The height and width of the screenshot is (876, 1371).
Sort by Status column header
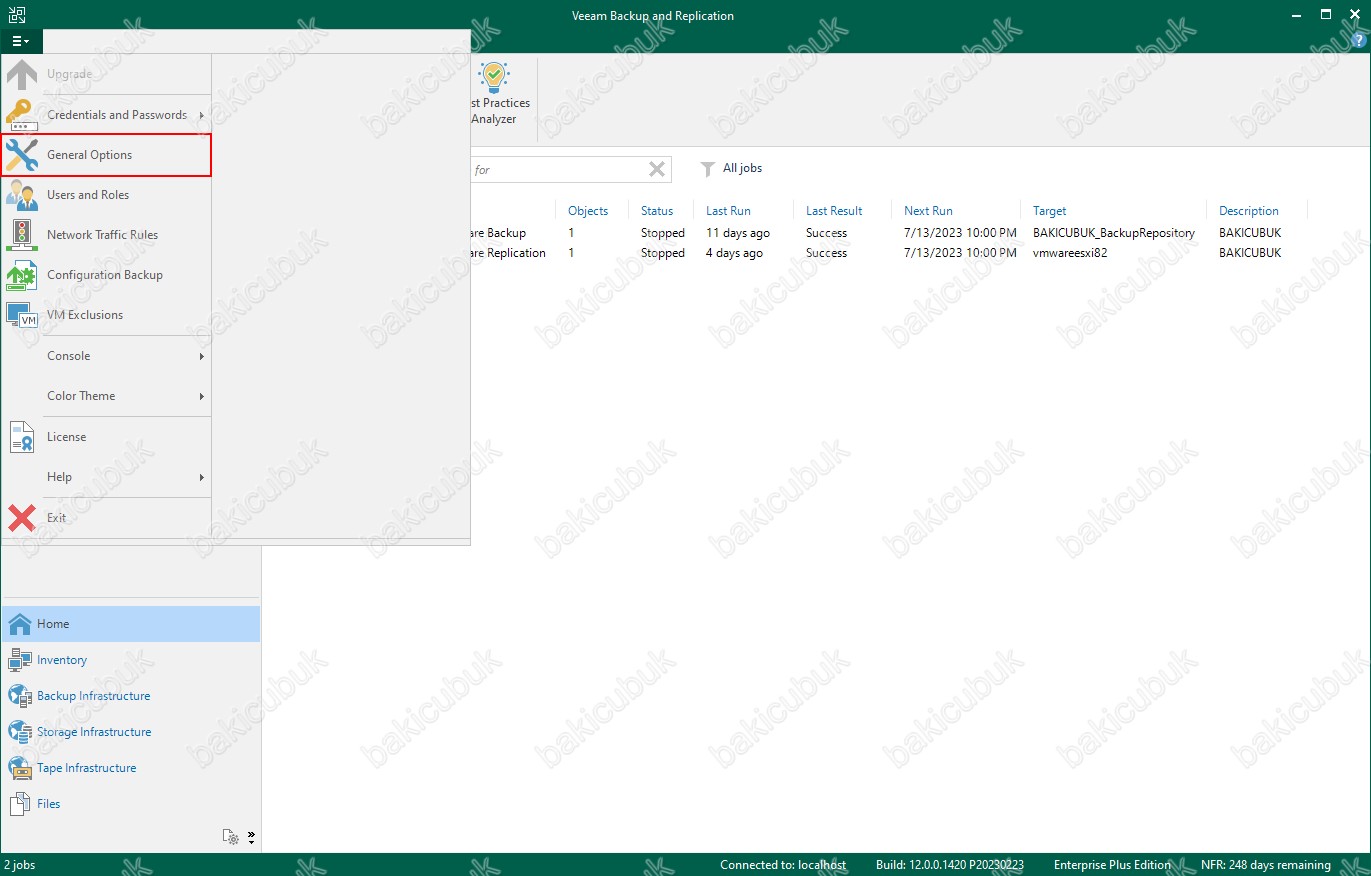[x=657, y=211]
